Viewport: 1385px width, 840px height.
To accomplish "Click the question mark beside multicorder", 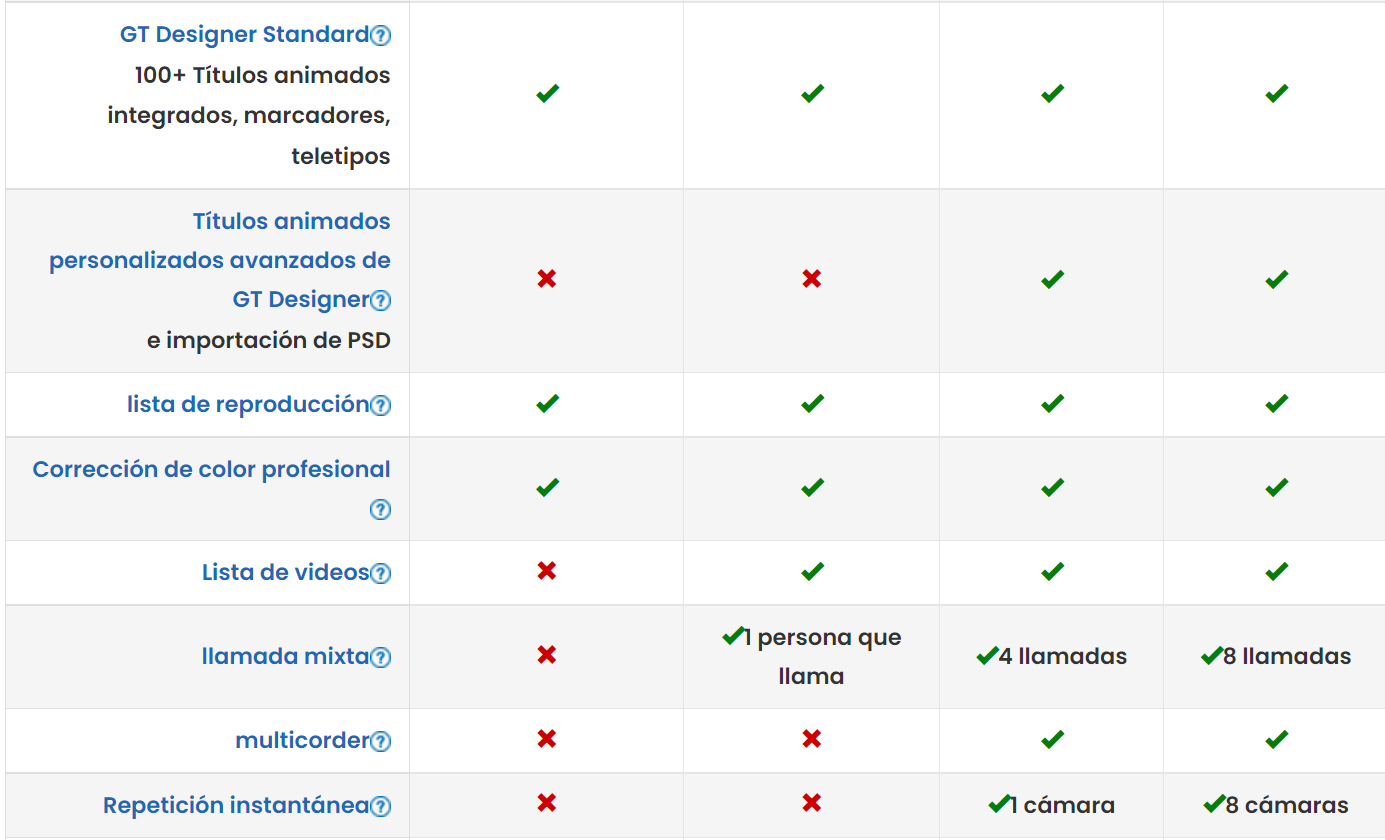I will click(x=380, y=742).
